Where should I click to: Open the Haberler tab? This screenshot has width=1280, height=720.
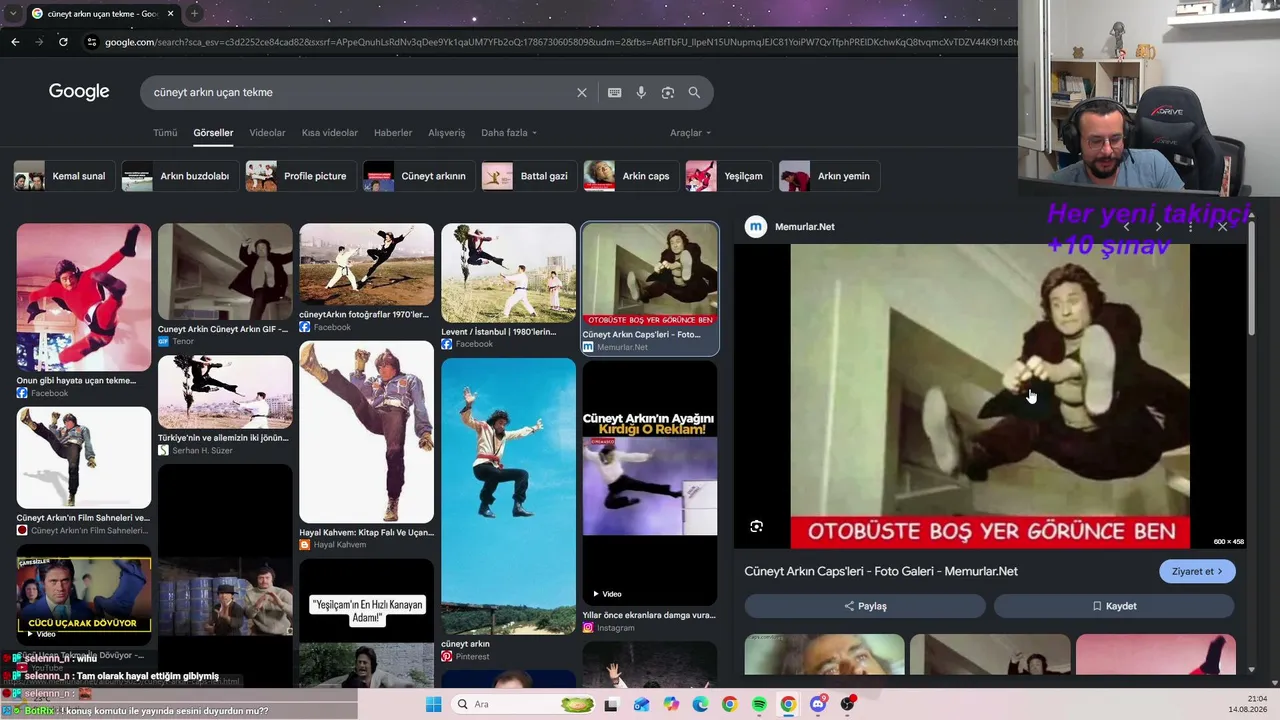click(x=393, y=133)
